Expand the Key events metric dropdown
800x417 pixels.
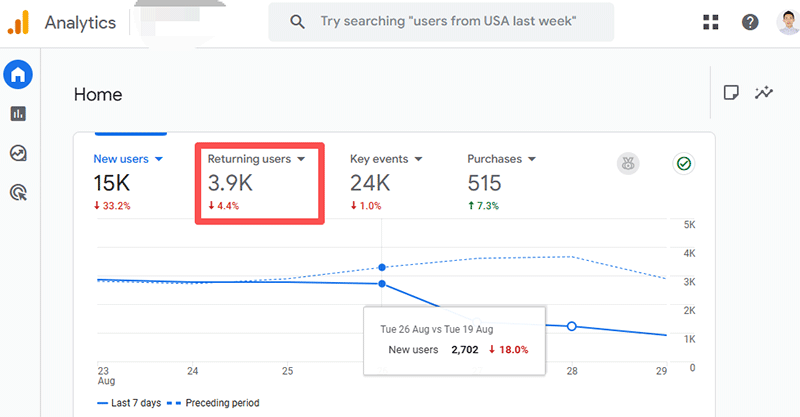(x=418, y=159)
